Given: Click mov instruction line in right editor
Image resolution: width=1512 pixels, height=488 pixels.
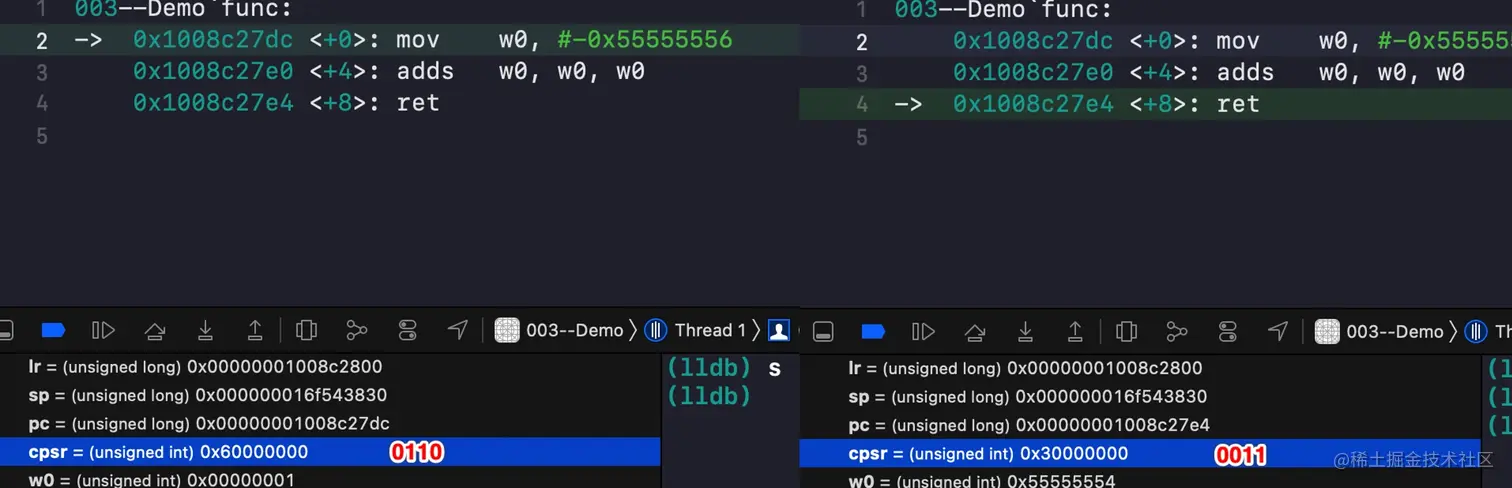Looking at the screenshot, I should pyautogui.click(x=1156, y=41).
